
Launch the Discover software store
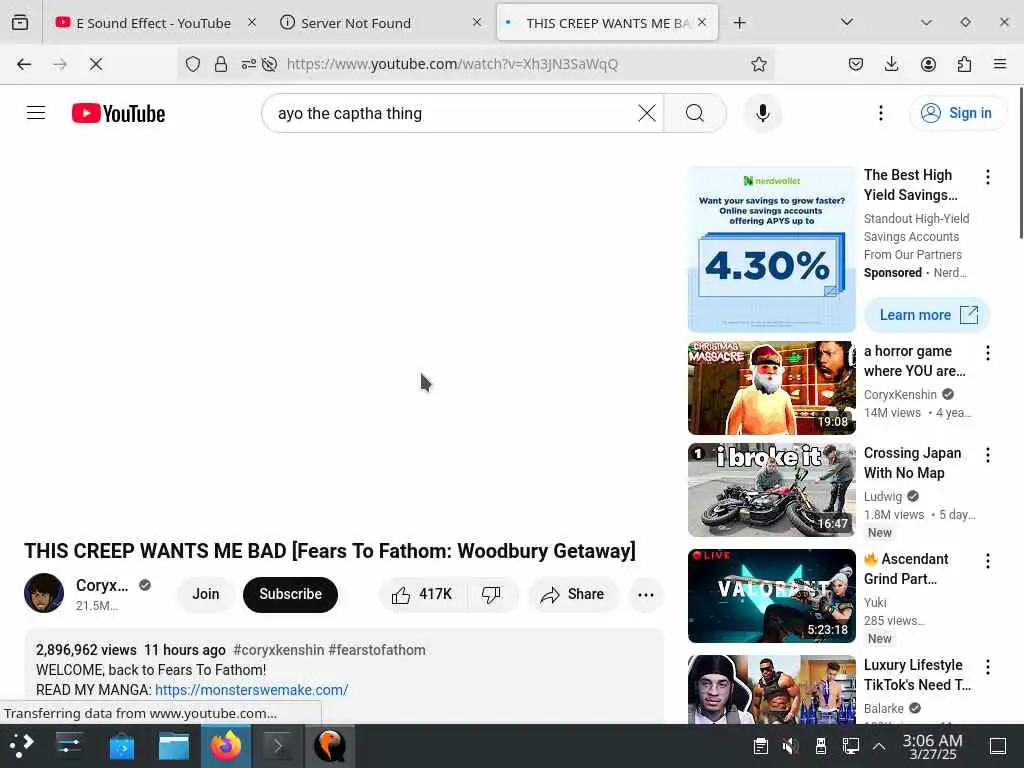pyautogui.click(x=121, y=745)
